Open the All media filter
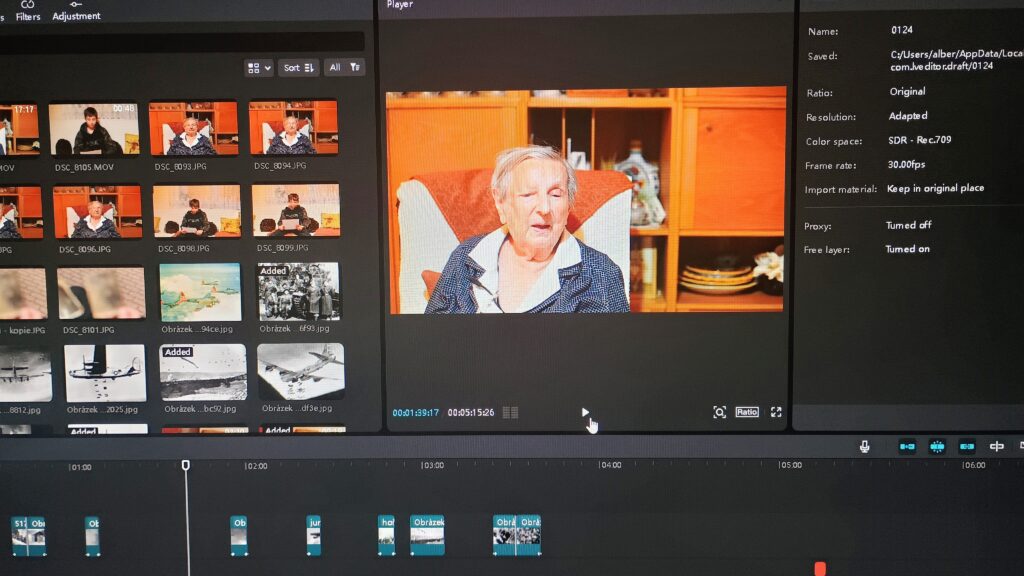The width and height of the screenshot is (1024, 576). 344,67
